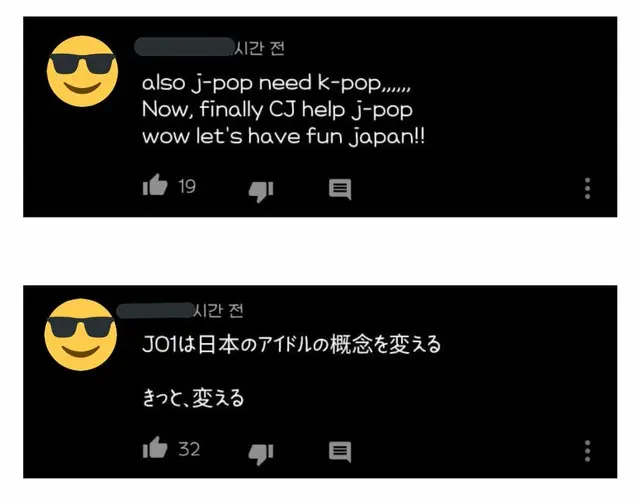Viewport: 640px width, 499px height.
Task: Click second comment's 시간 전 timestamp
Action: (x=218, y=311)
